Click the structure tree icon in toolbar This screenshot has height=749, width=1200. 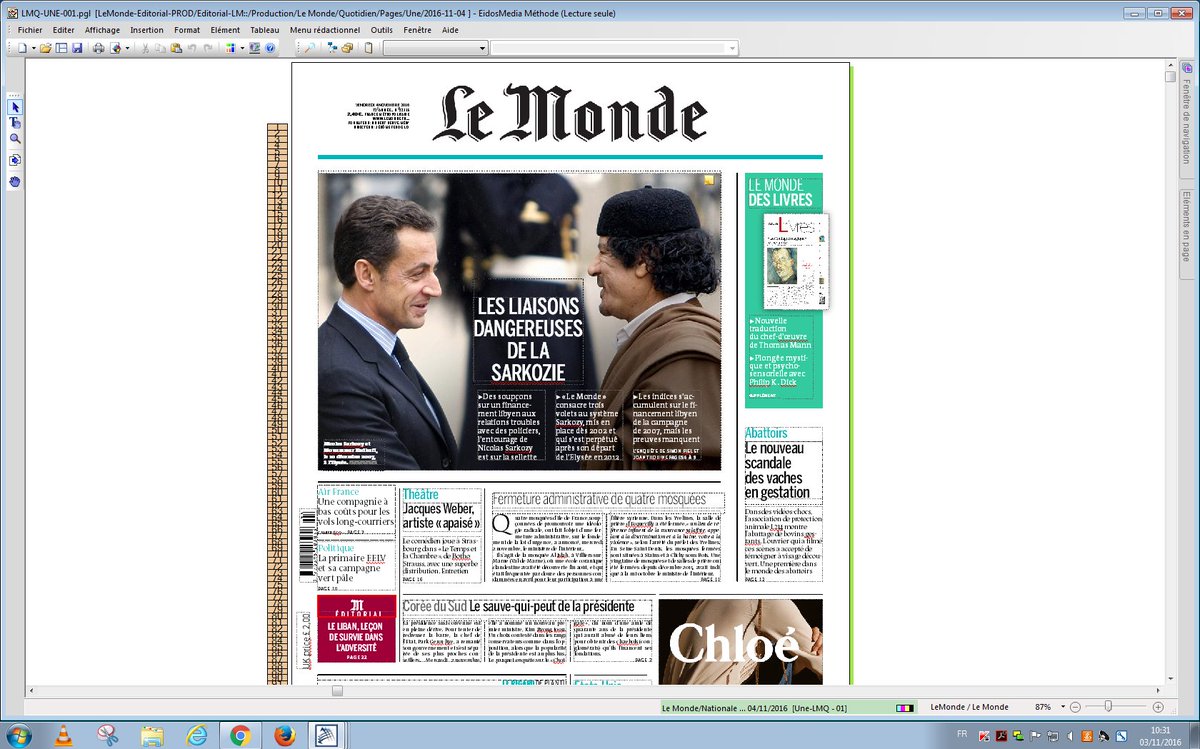(x=332, y=48)
